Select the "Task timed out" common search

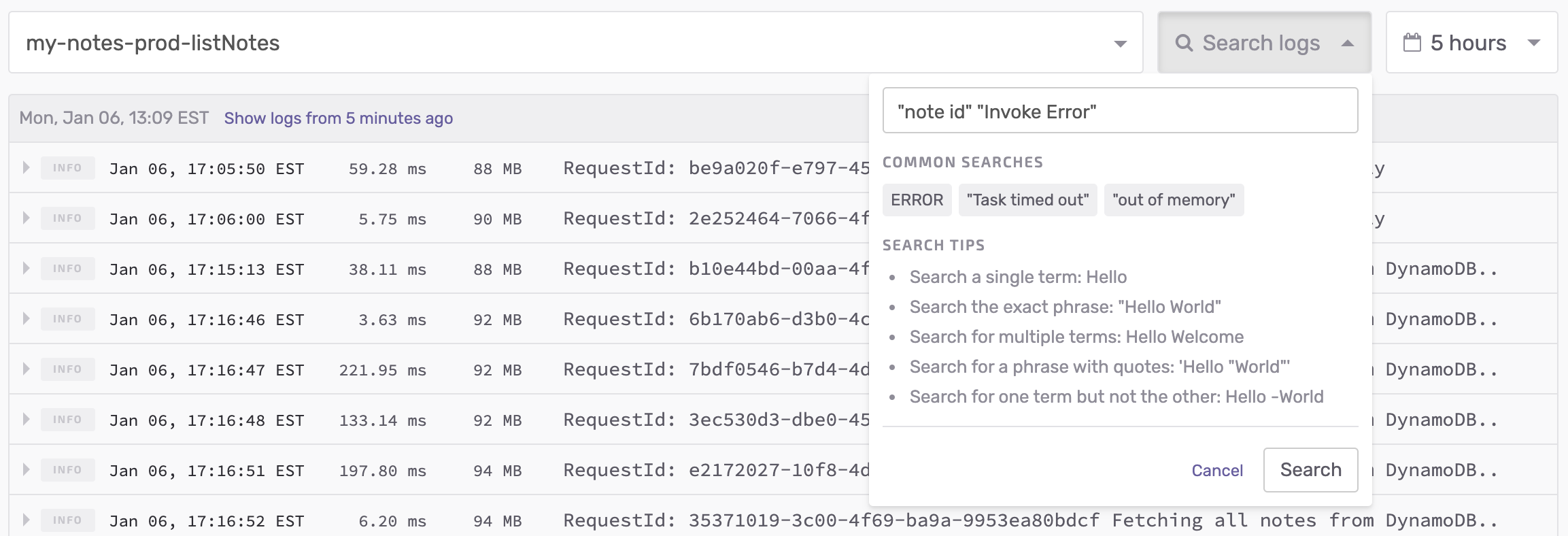1027,200
